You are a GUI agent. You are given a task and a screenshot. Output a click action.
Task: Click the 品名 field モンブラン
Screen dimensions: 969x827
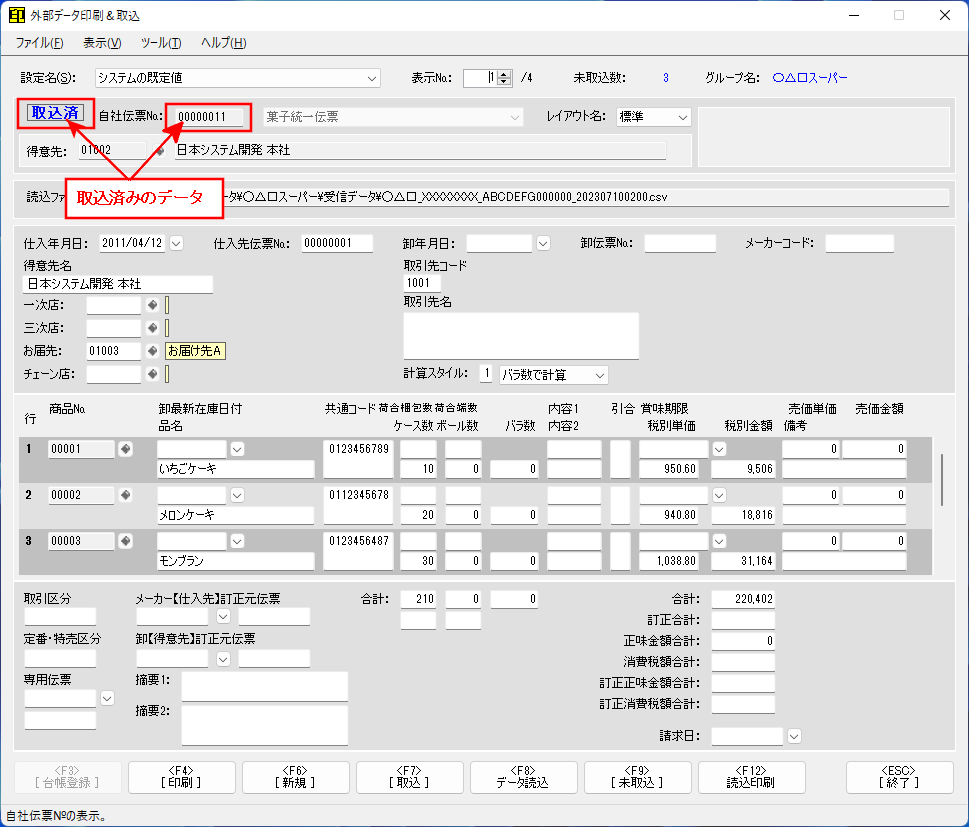[236, 561]
